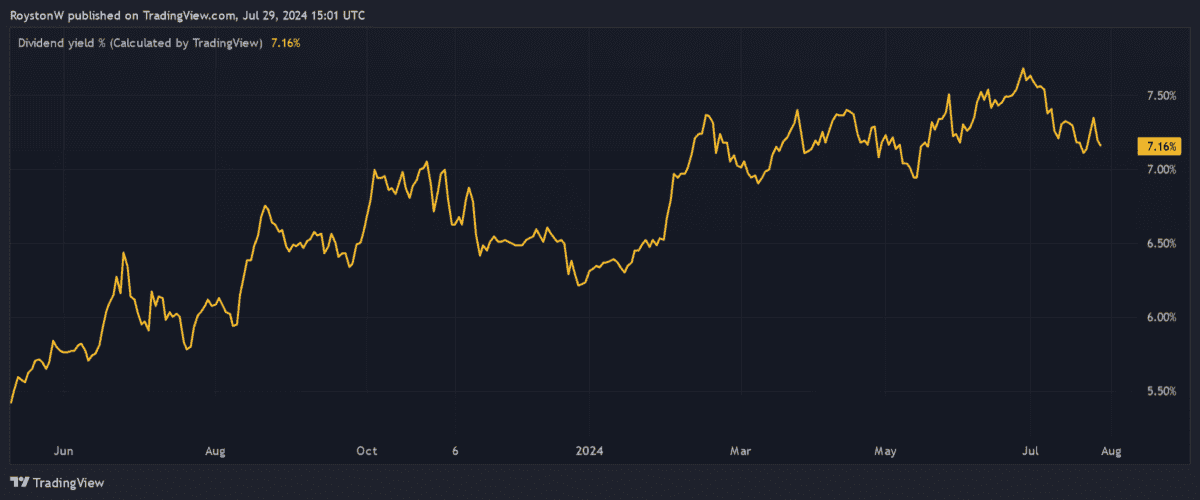This screenshot has height=500, width=1200.
Task: Select the 6.50% y-axis label
Action: pyautogui.click(x=1160, y=244)
